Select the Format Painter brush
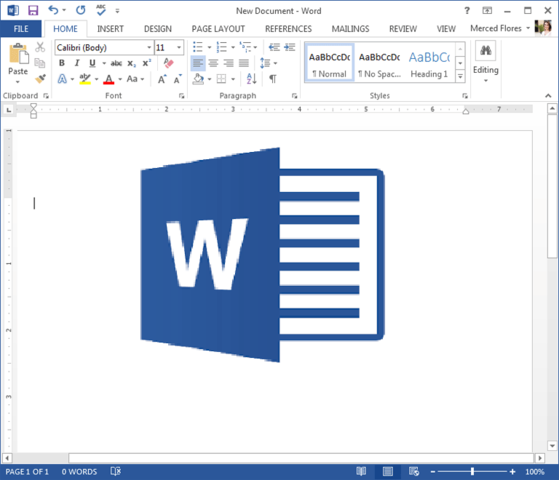Screen dimensions: 559x480 point(40,79)
